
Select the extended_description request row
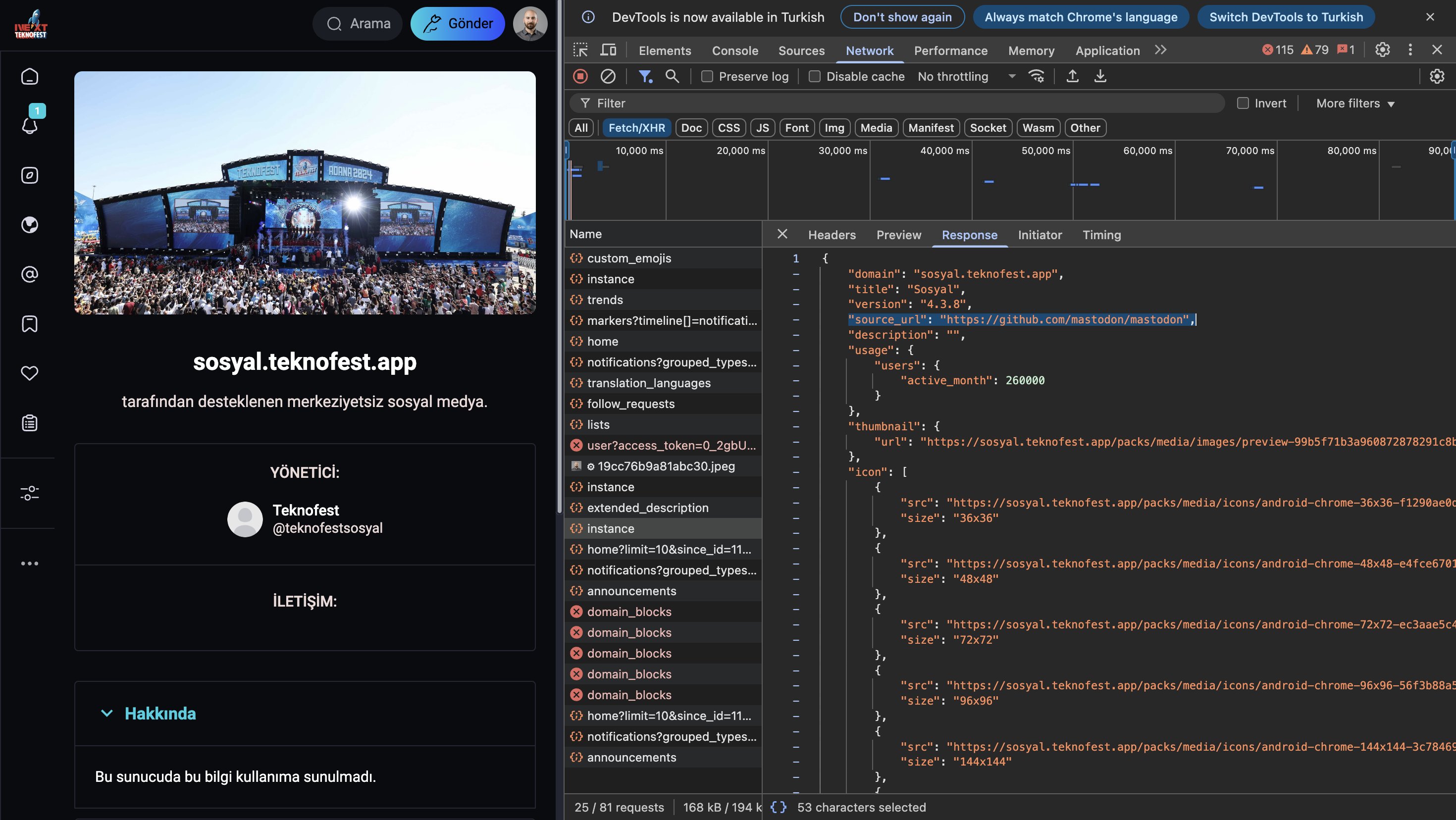click(x=663, y=508)
